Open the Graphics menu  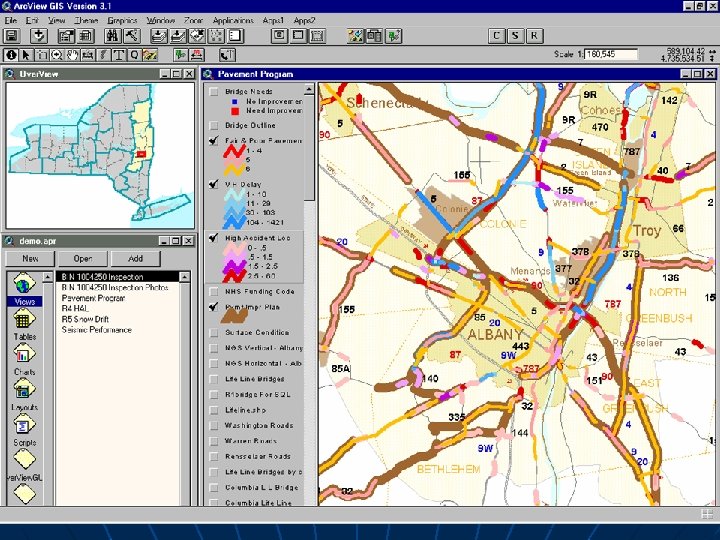pos(122,20)
